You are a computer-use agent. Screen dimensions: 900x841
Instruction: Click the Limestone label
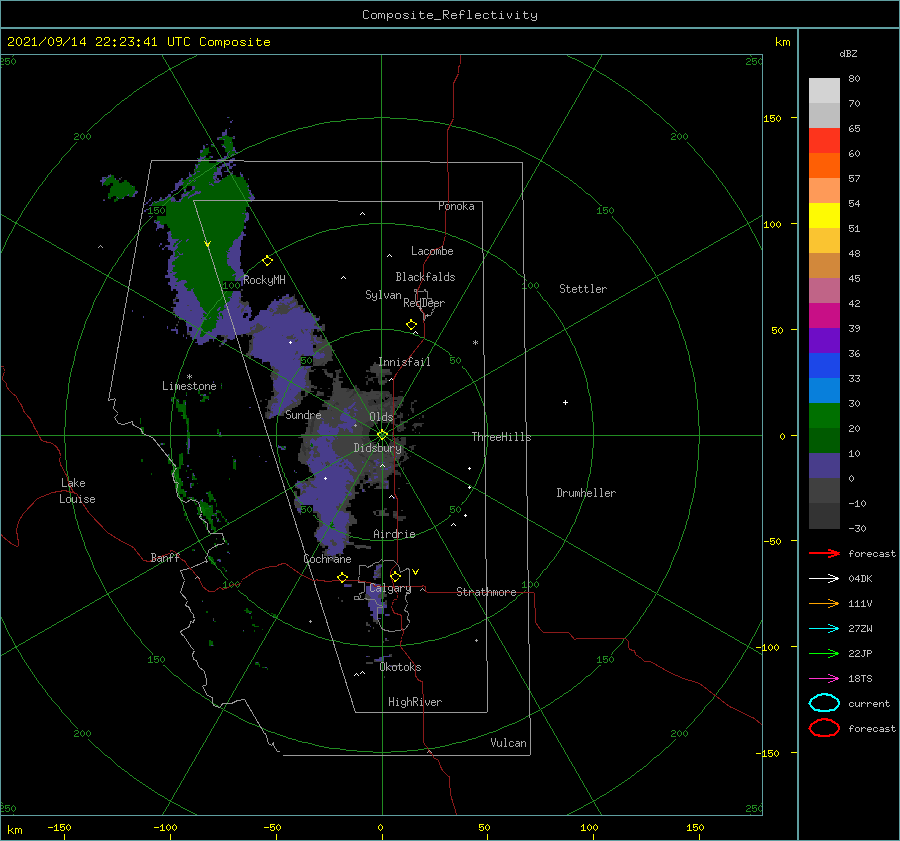[189, 386]
